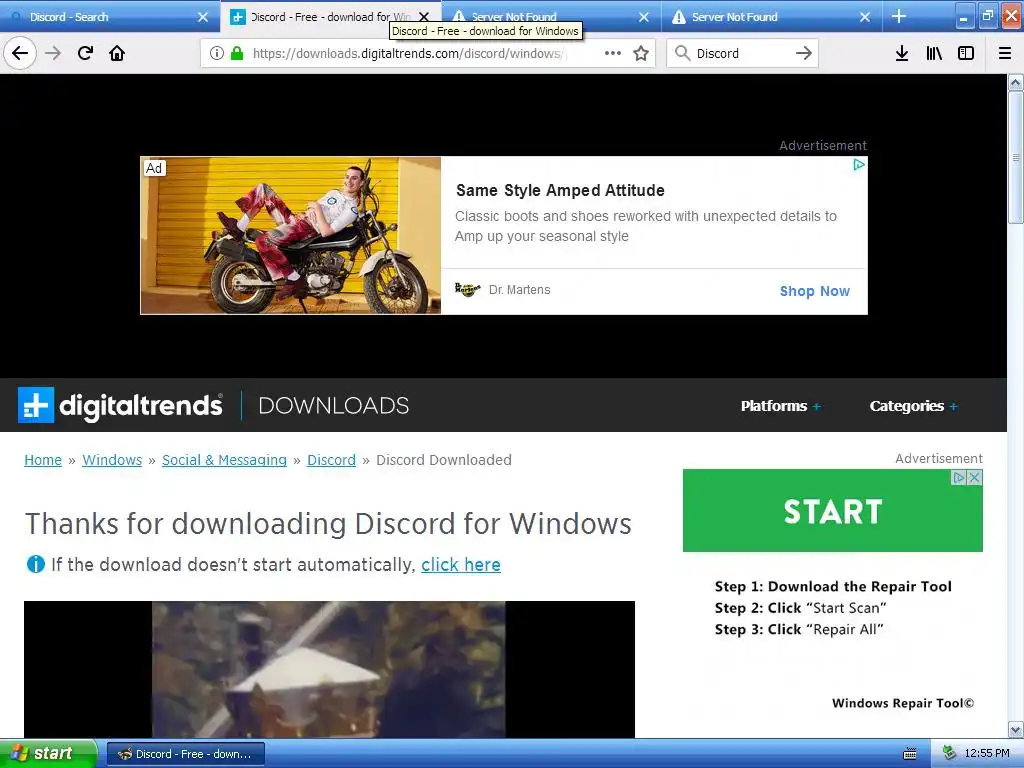The width and height of the screenshot is (1024, 768).
Task: Click the DOWNLOADS header label
Action: 334,406
